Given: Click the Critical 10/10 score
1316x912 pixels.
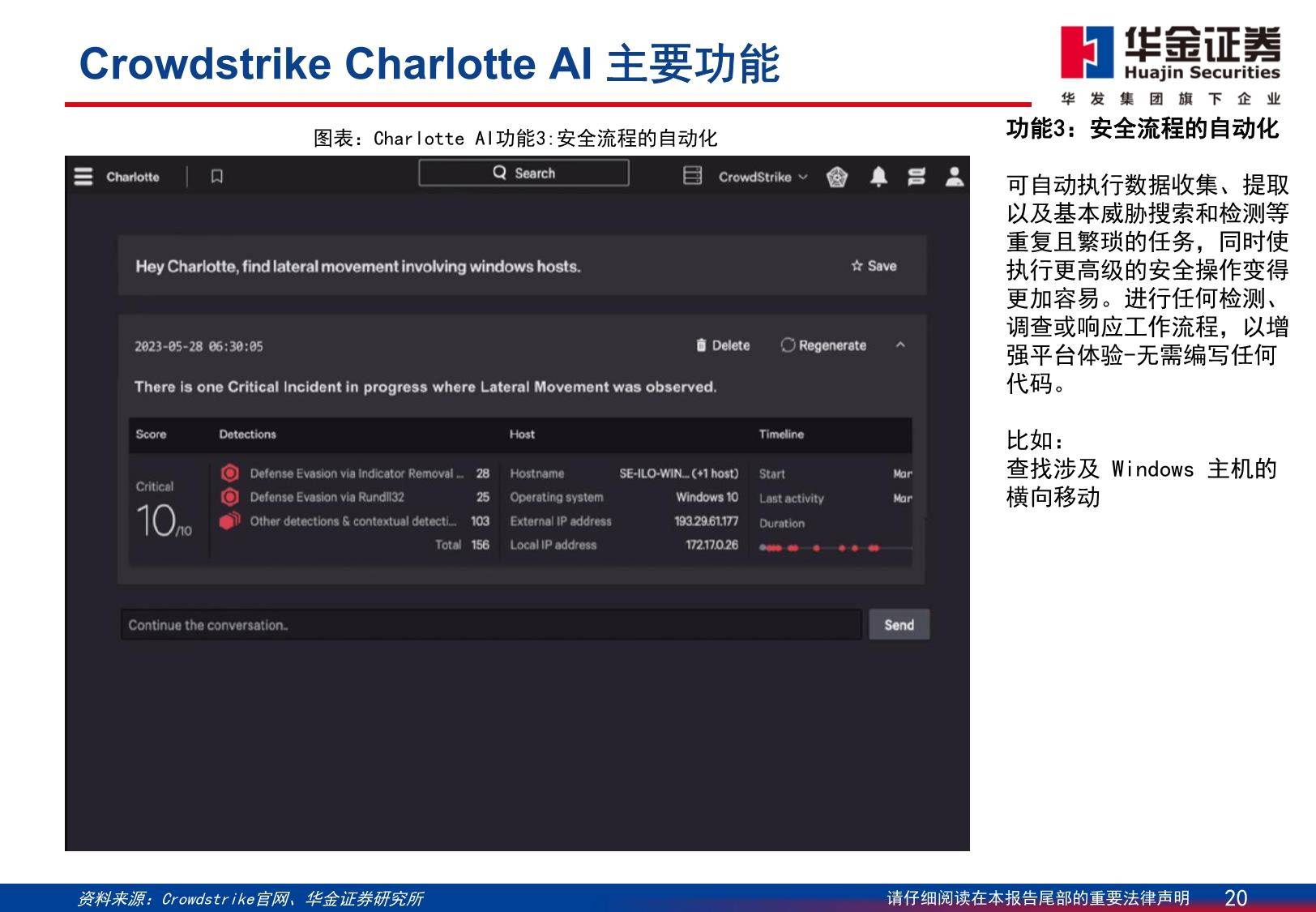Looking at the screenshot, I should 164,509.
